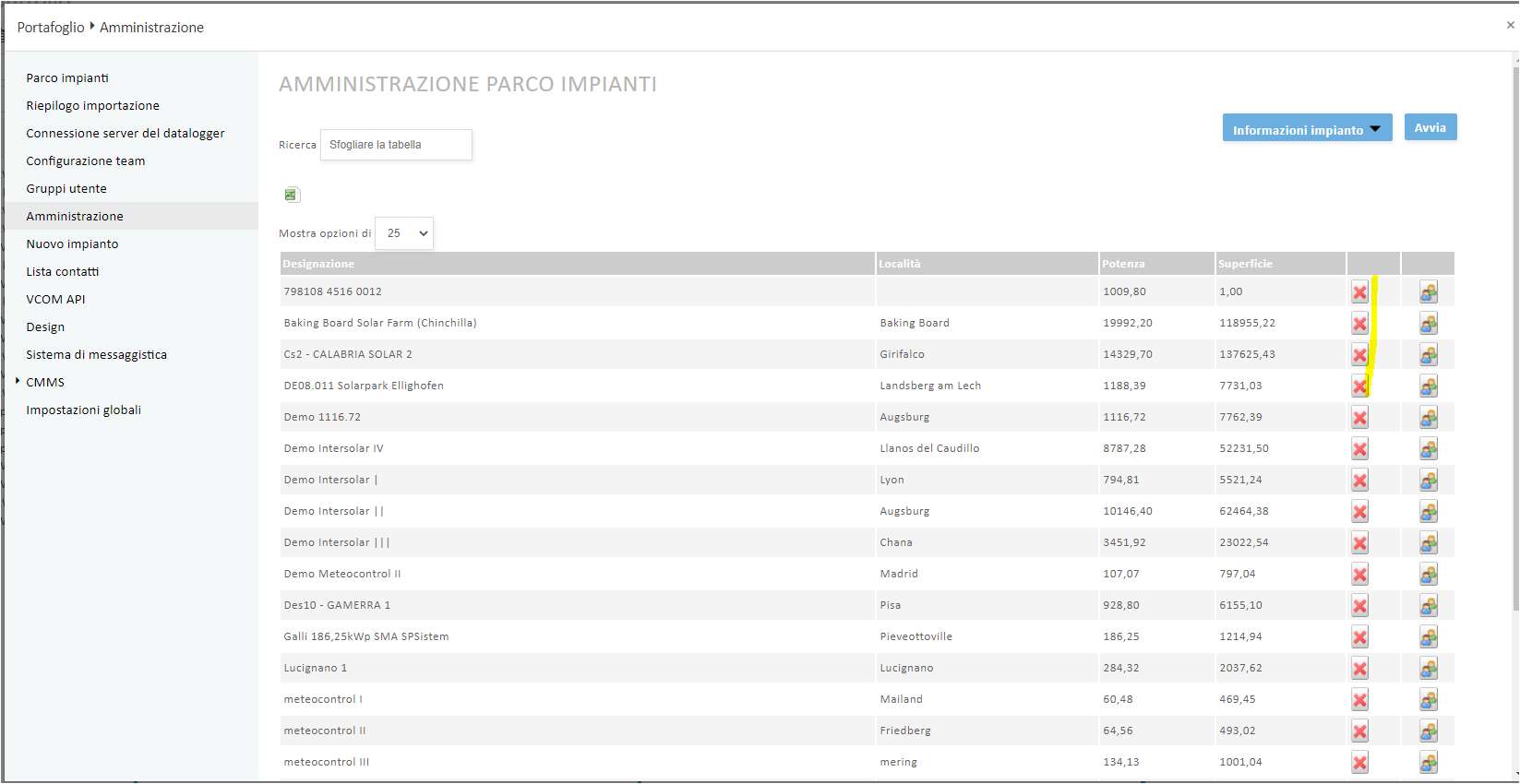
Task: Remove the meteocontrol III row via red X
Action: pyautogui.click(x=1359, y=763)
